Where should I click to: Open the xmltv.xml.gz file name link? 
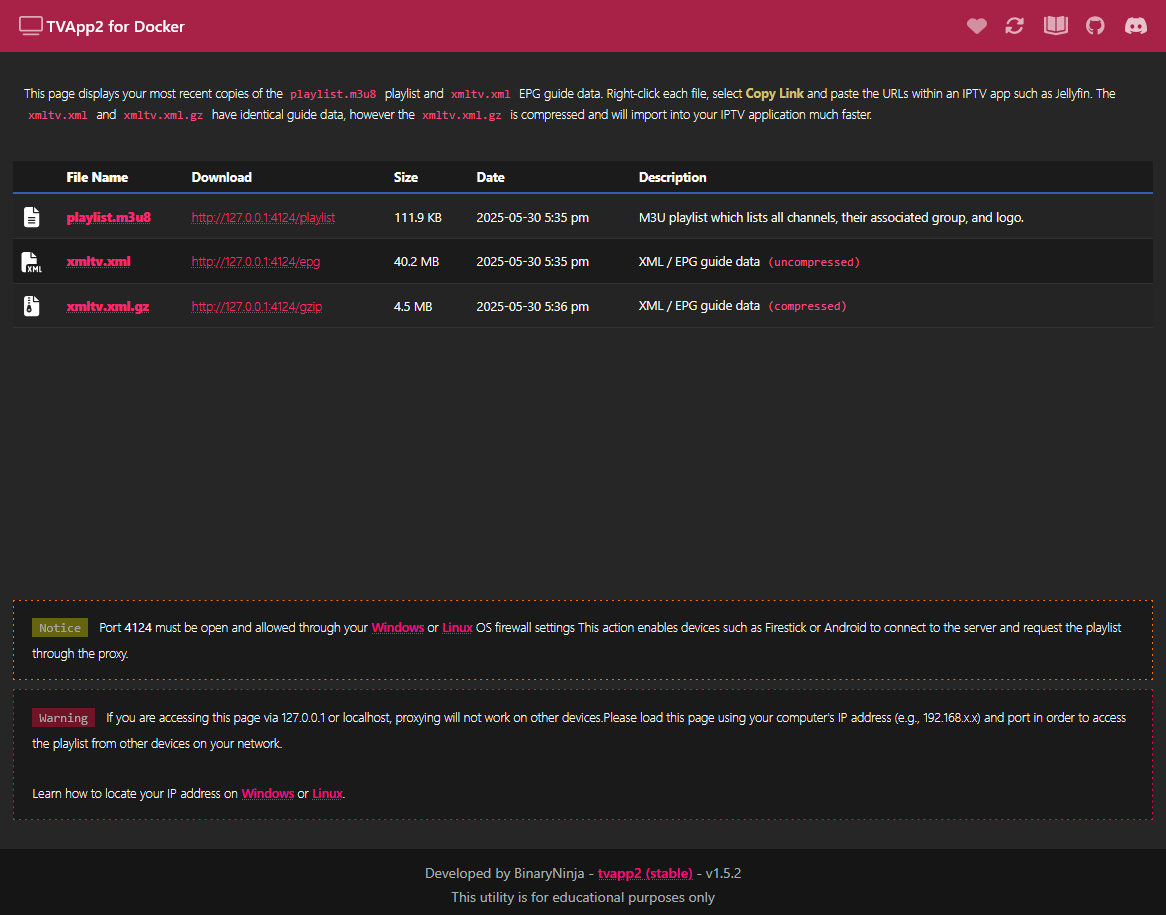[x=108, y=306]
